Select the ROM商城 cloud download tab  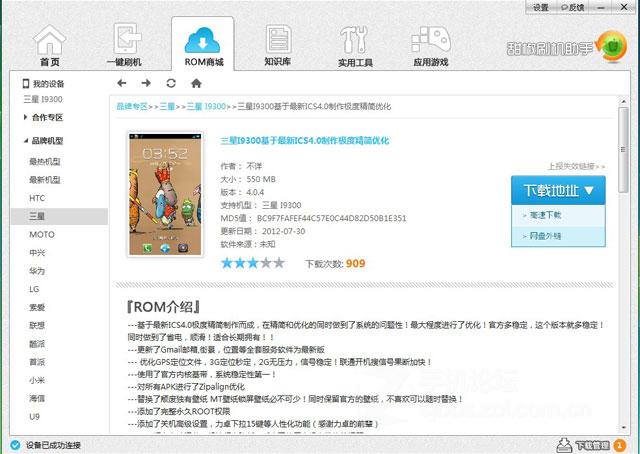point(203,46)
